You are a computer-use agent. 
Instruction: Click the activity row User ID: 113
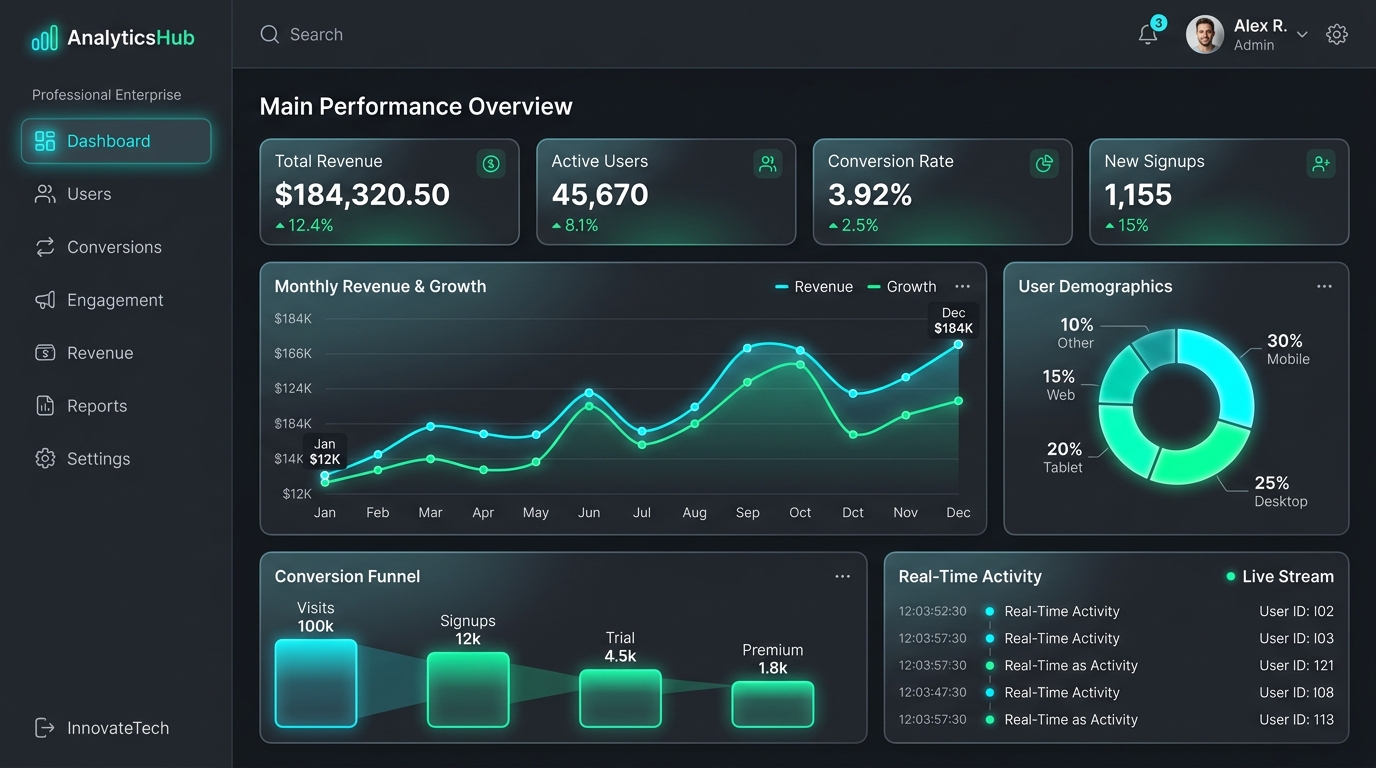click(1116, 719)
